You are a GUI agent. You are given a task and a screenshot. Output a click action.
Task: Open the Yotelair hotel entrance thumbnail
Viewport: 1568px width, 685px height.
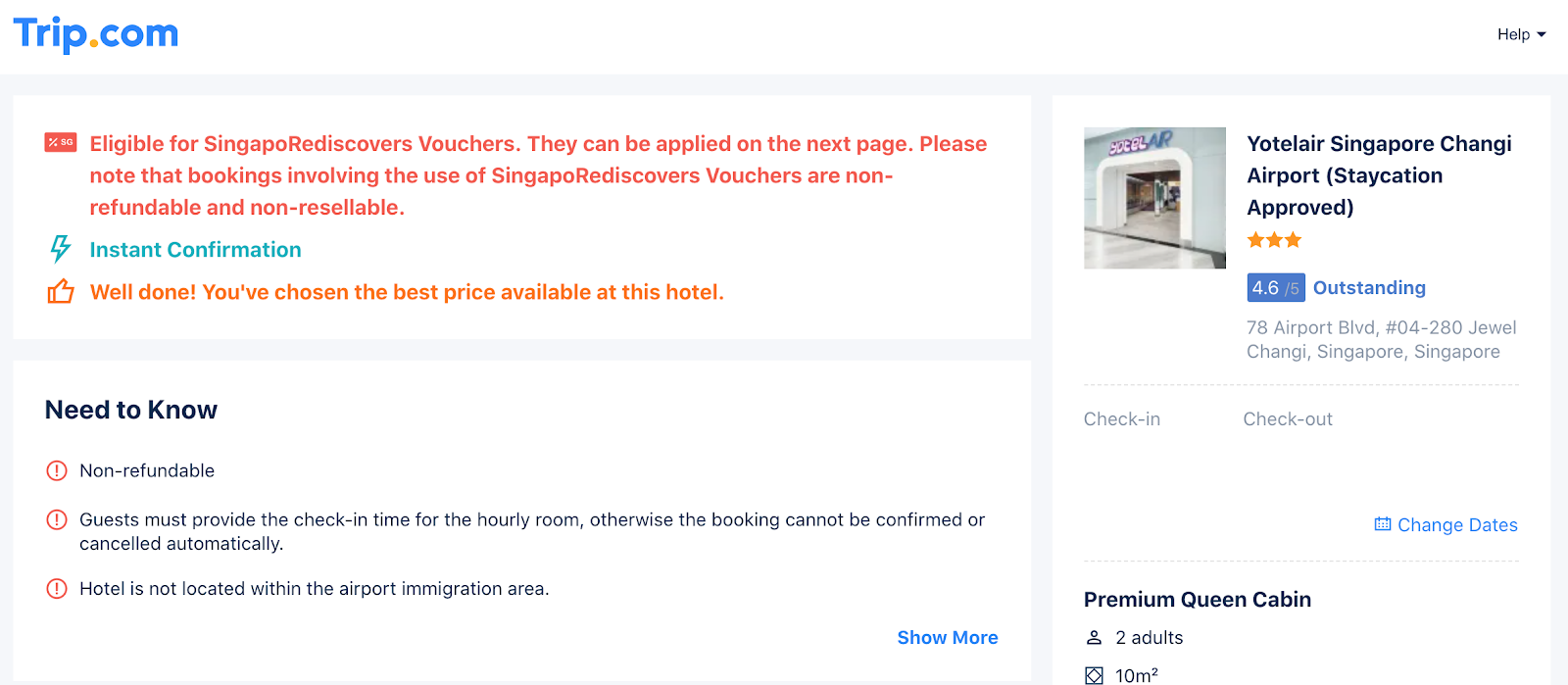click(x=1154, y=198)
